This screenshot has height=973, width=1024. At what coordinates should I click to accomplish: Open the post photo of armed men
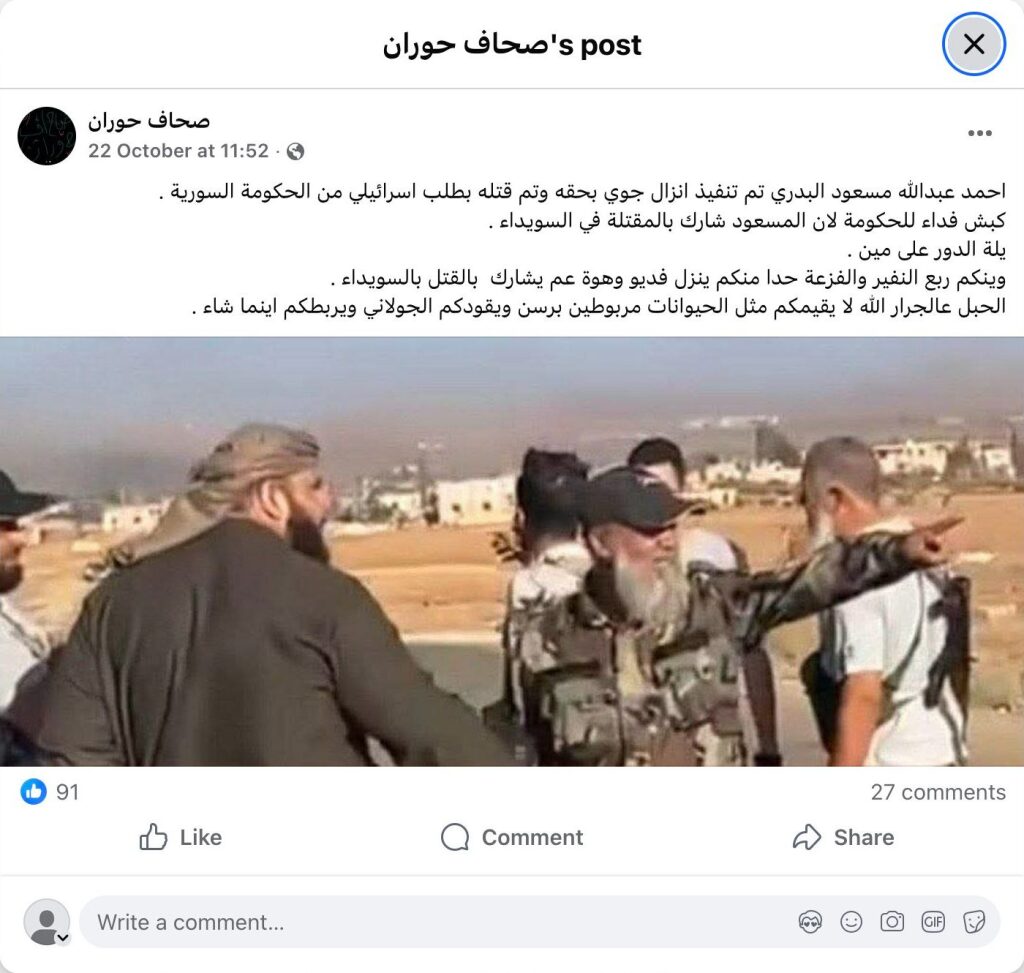(512, 552)
